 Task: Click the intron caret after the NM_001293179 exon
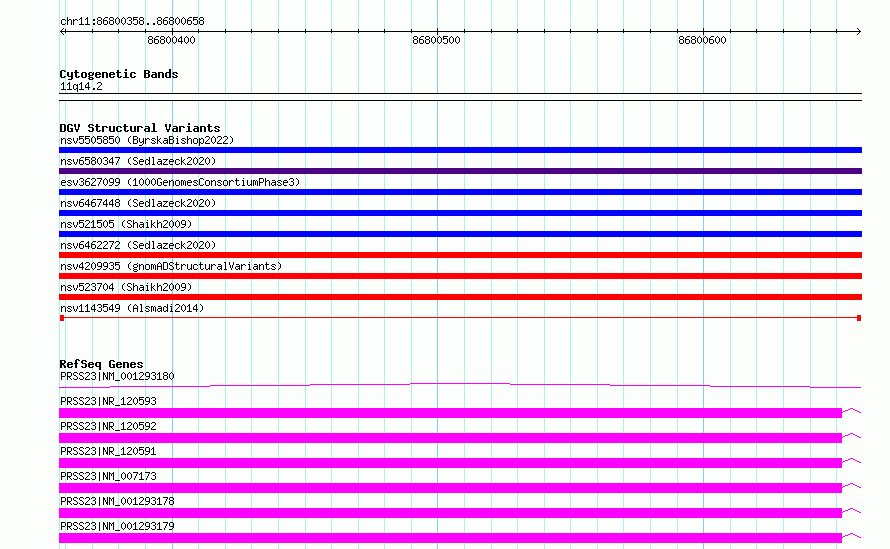pyautogui.click(x=851, y=535)
